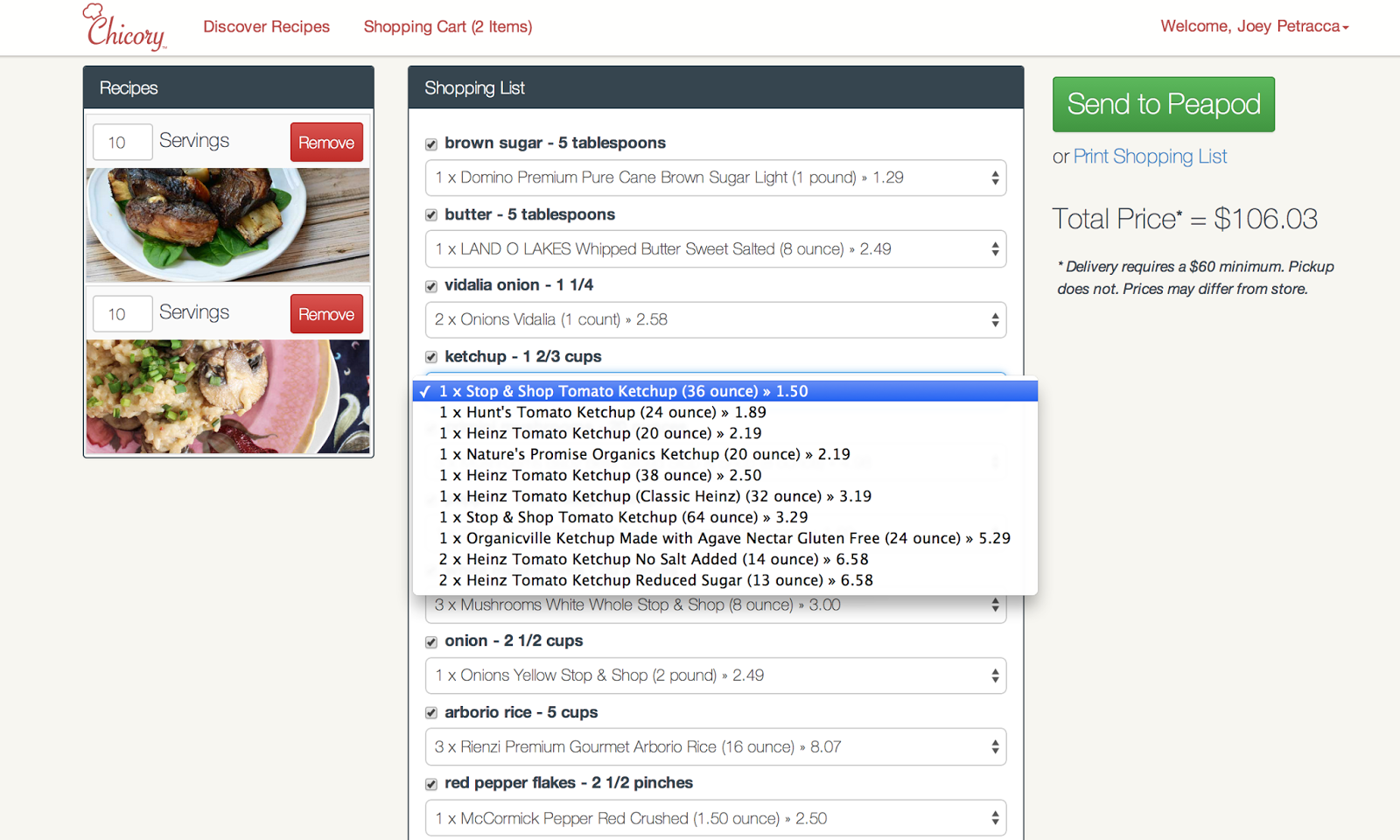Remove the mushroom risotto recipe
Viewport: 1400px width, 840px height.
pyautogui.click(x=326, y=314)
